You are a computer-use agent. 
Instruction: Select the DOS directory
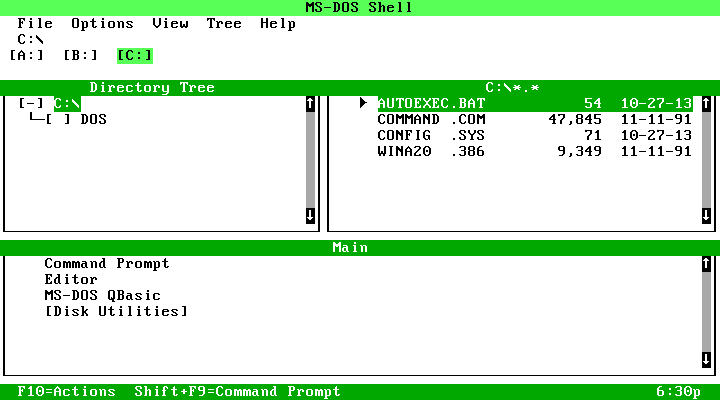tap(94, 119)
